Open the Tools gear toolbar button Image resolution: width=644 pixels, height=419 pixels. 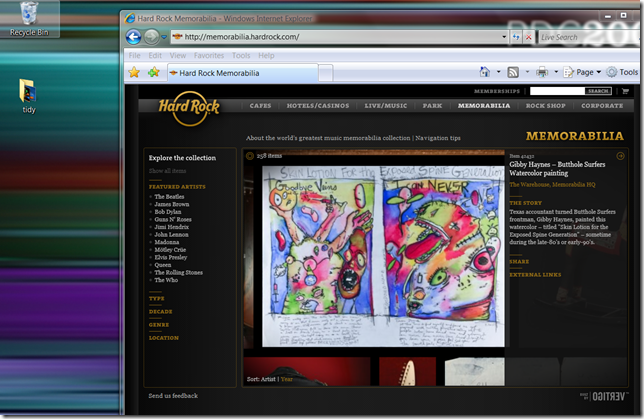tap(623, 72)
